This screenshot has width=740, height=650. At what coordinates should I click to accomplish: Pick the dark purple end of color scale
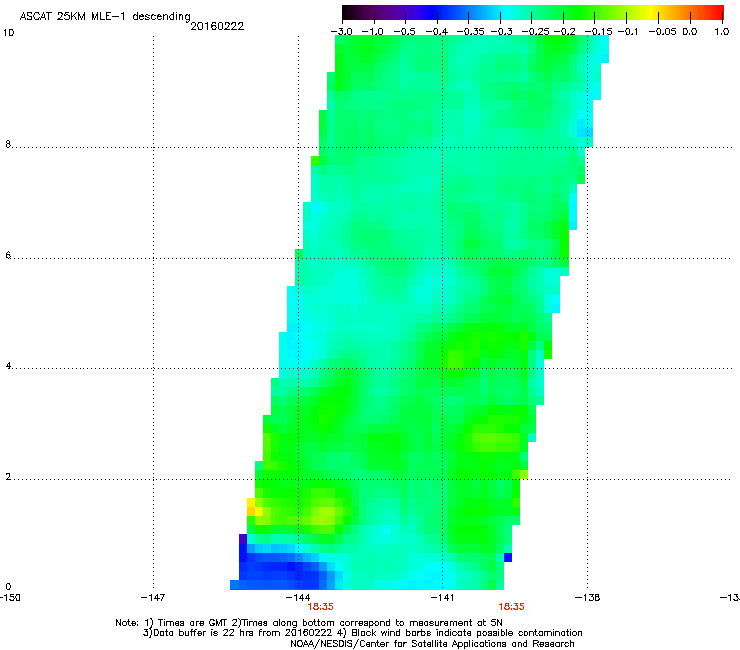tap(352, 13)
